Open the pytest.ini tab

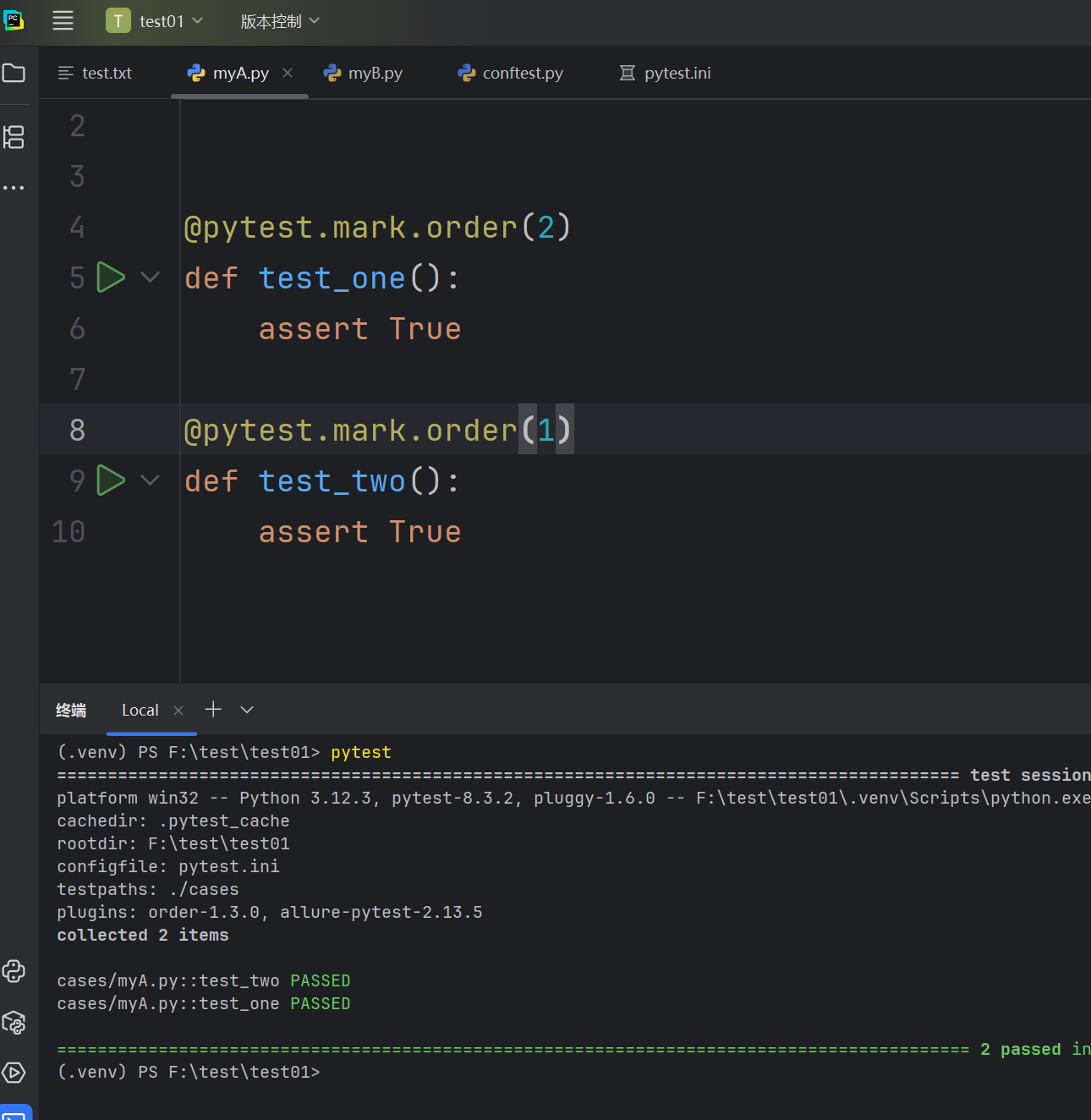click(x=666, y=73)
